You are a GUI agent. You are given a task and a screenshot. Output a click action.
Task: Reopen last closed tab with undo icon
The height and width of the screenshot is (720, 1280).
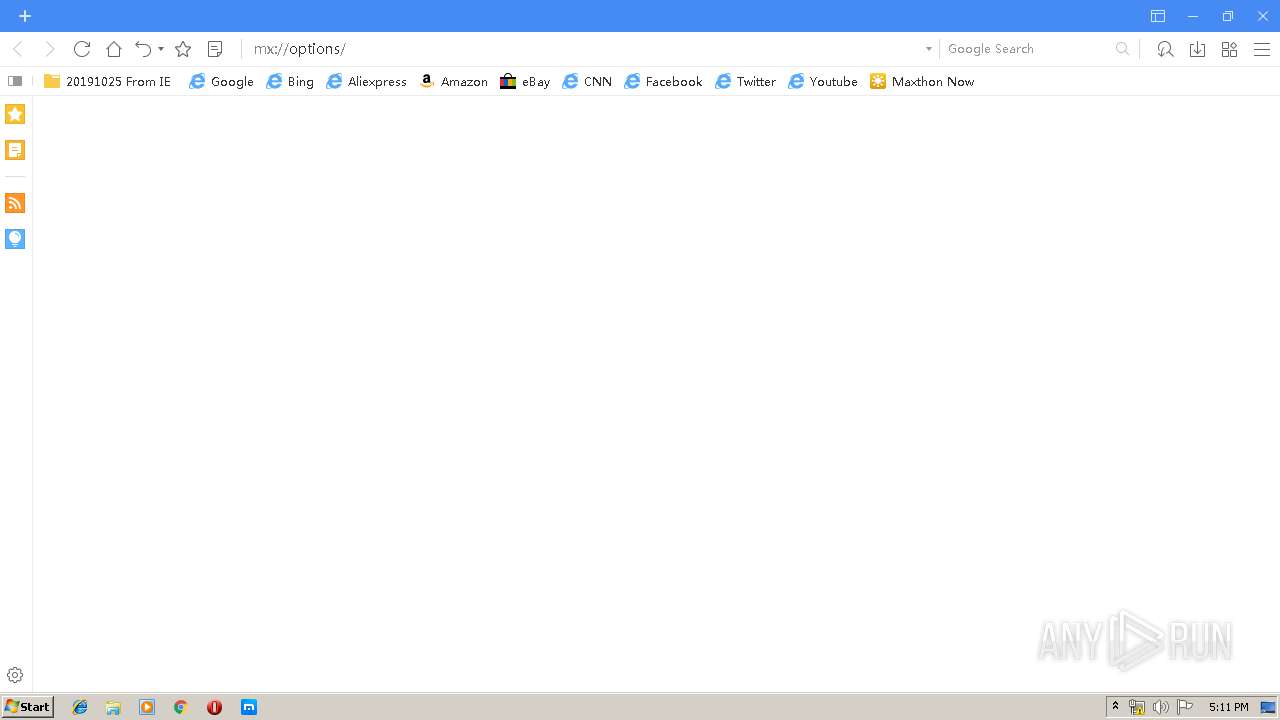[143, 49]
